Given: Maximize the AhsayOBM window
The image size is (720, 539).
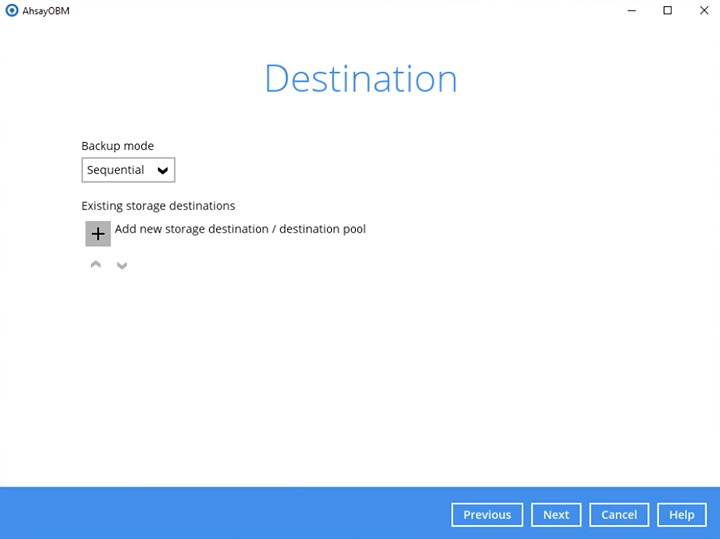Looking at the screenshot, I should pyautogui.click(x=667, y=11).
